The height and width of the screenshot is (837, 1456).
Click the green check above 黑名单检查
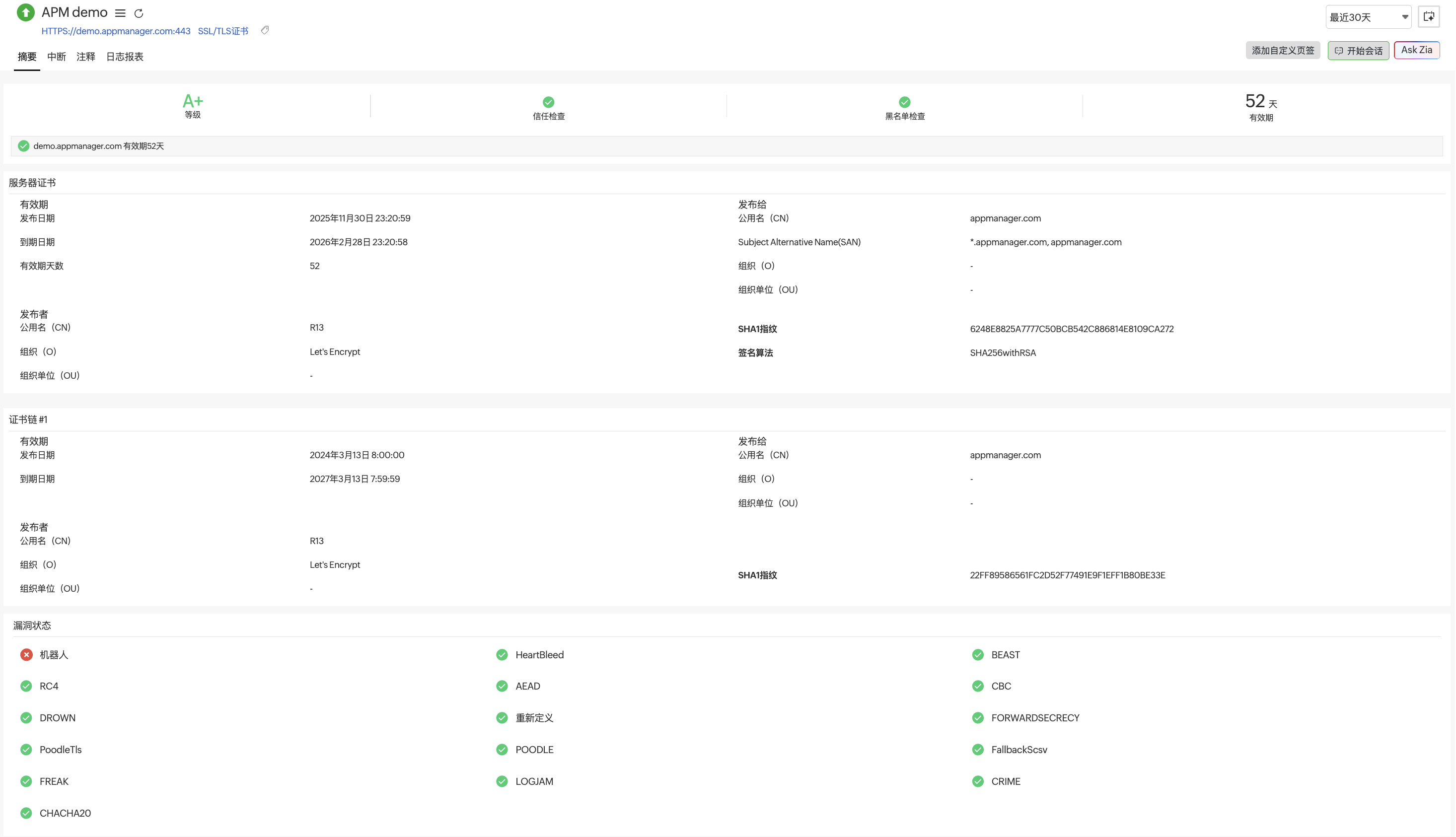point(904,102)
